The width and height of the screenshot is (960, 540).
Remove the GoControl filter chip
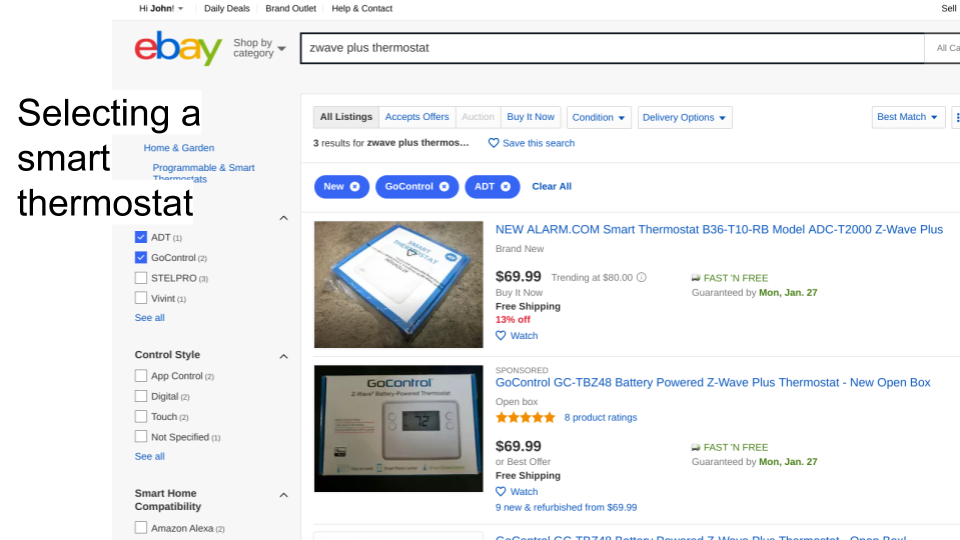[x=444, y=187]
